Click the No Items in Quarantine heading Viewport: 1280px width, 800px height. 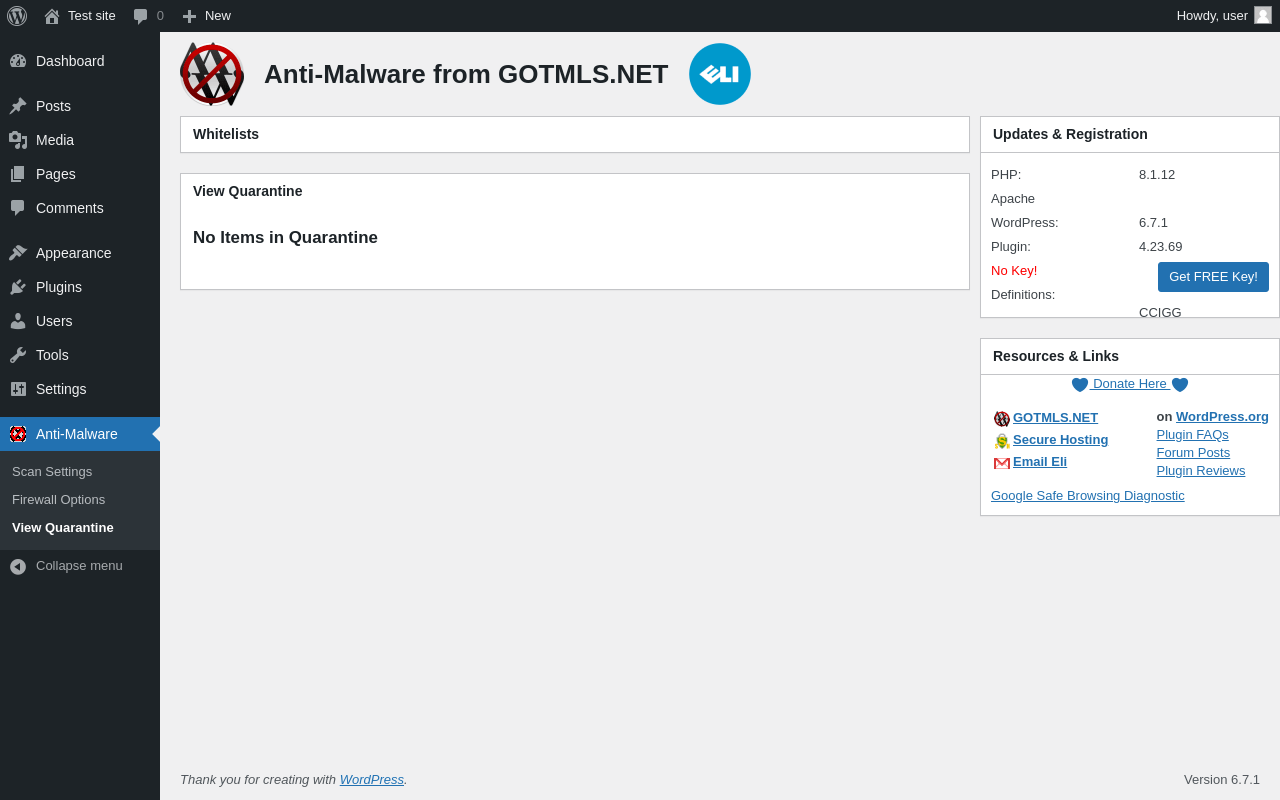(285, 238)
